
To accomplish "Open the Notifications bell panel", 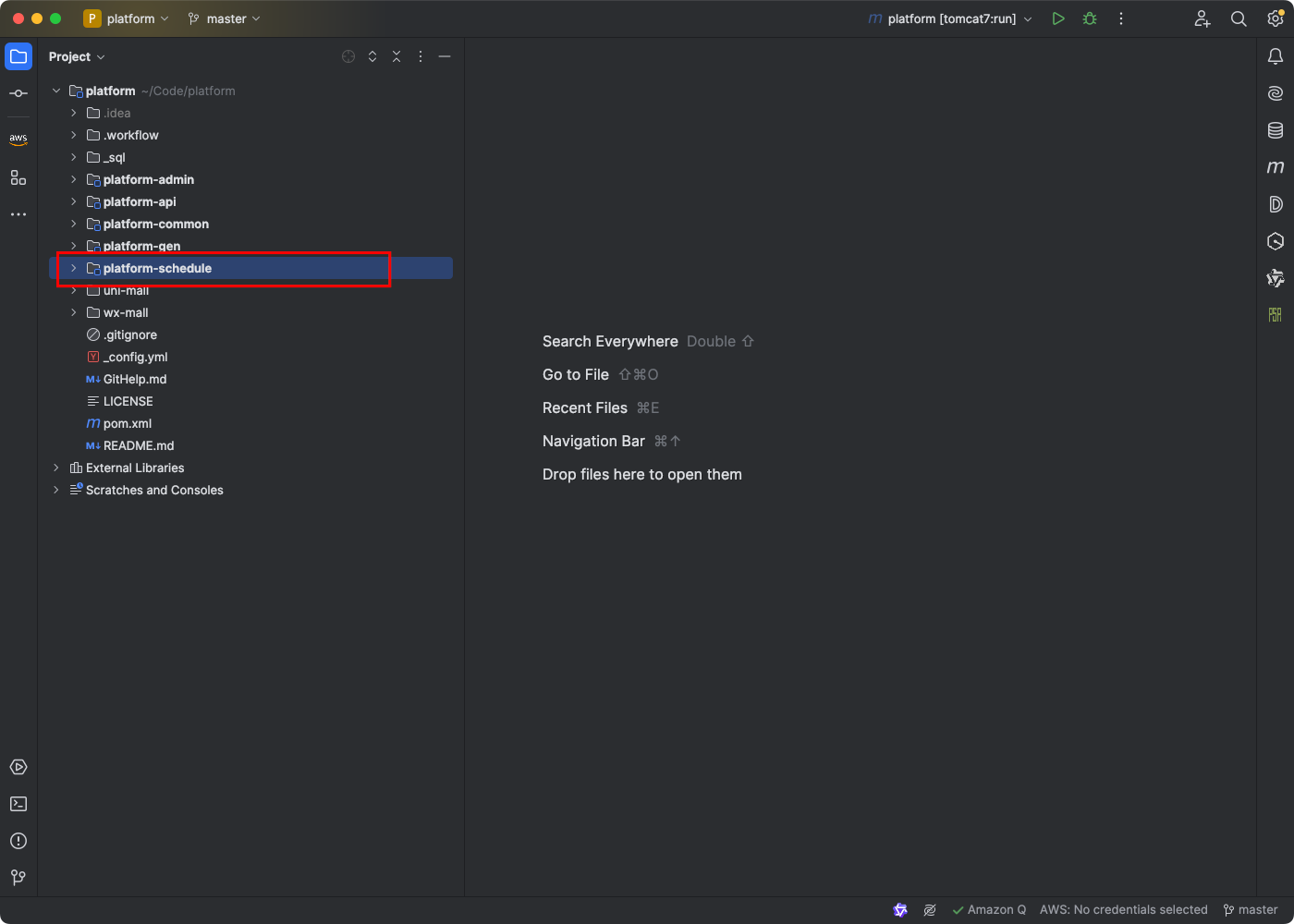I will pyautogui.click(x=1276, y=56).
